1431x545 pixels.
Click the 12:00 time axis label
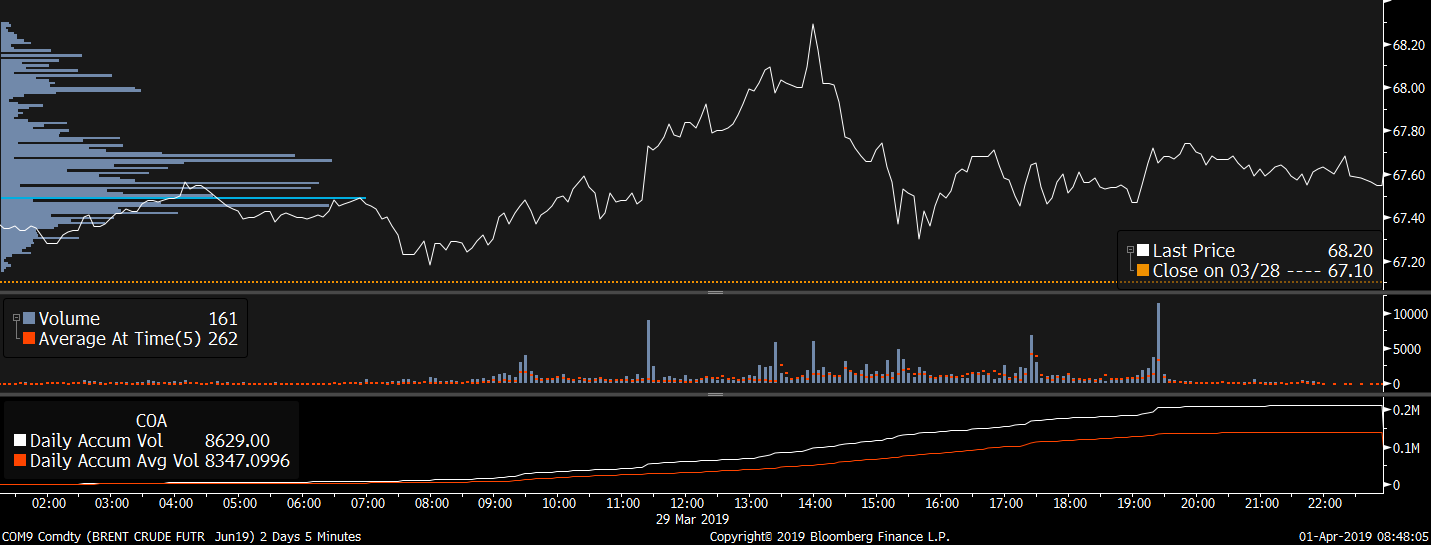click(687, 504)
